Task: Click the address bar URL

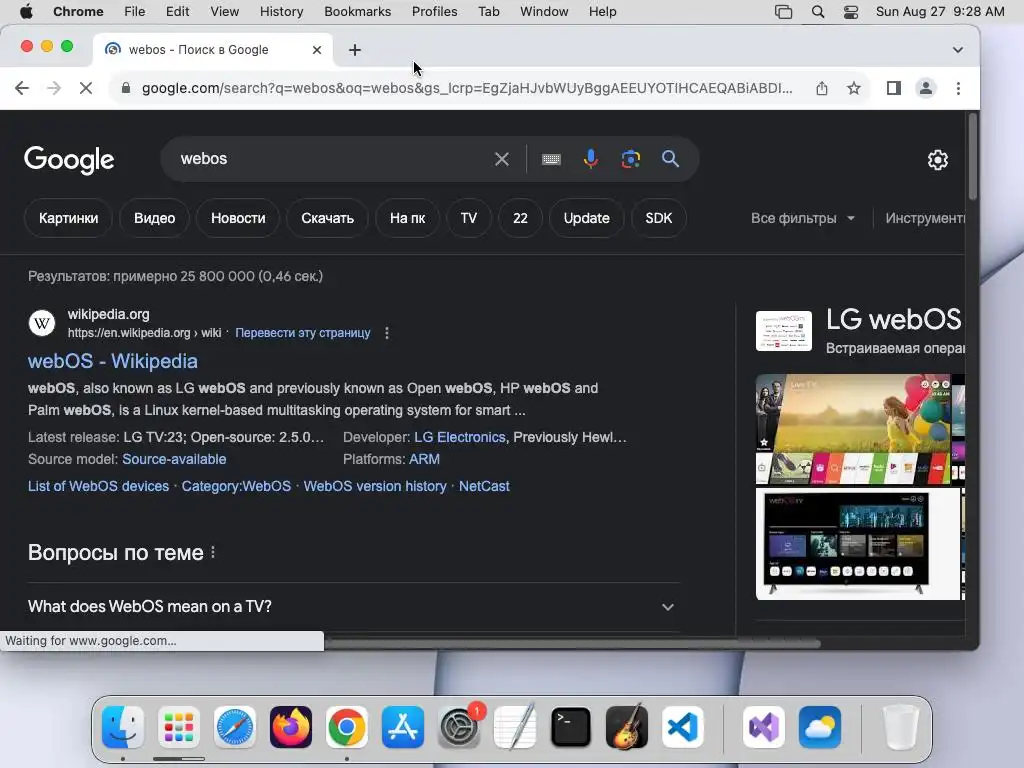Action: [x=467, y=88]
